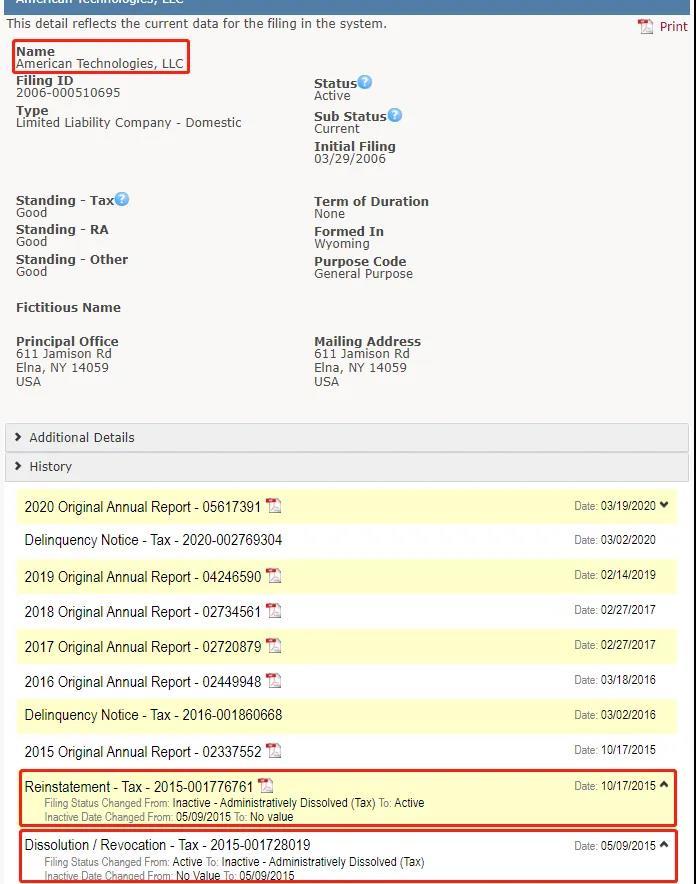
Task: Open the Status help icon
Action: click(365, 82)
